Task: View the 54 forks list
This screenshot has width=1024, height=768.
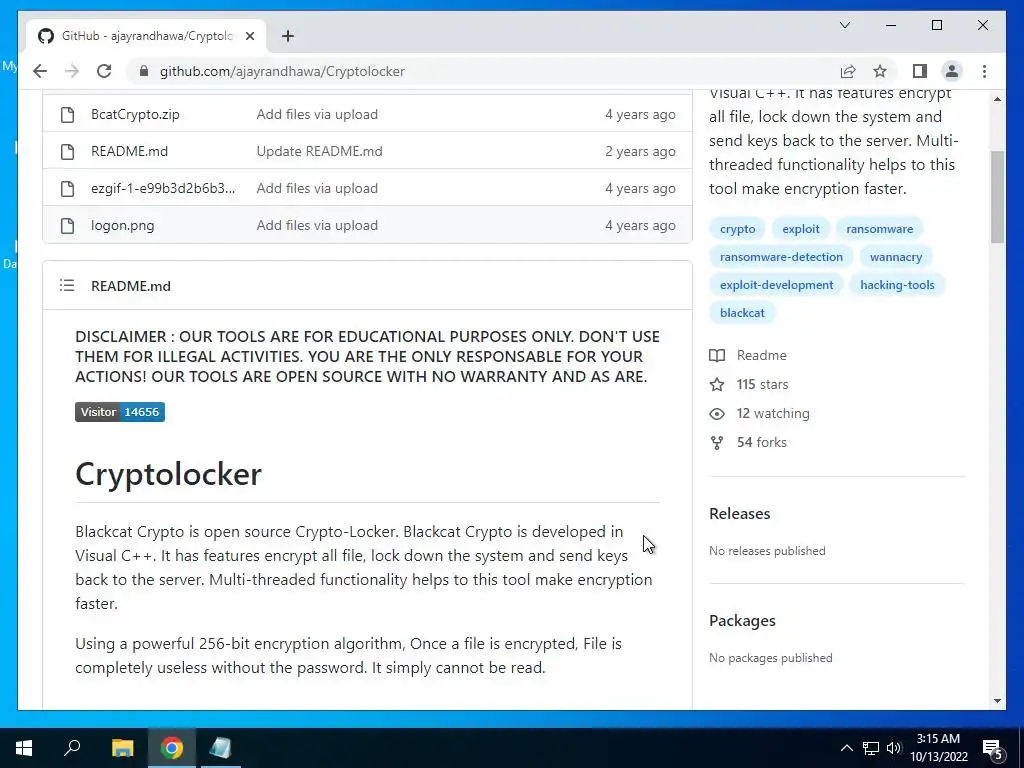Action: (x=761, y=442)
